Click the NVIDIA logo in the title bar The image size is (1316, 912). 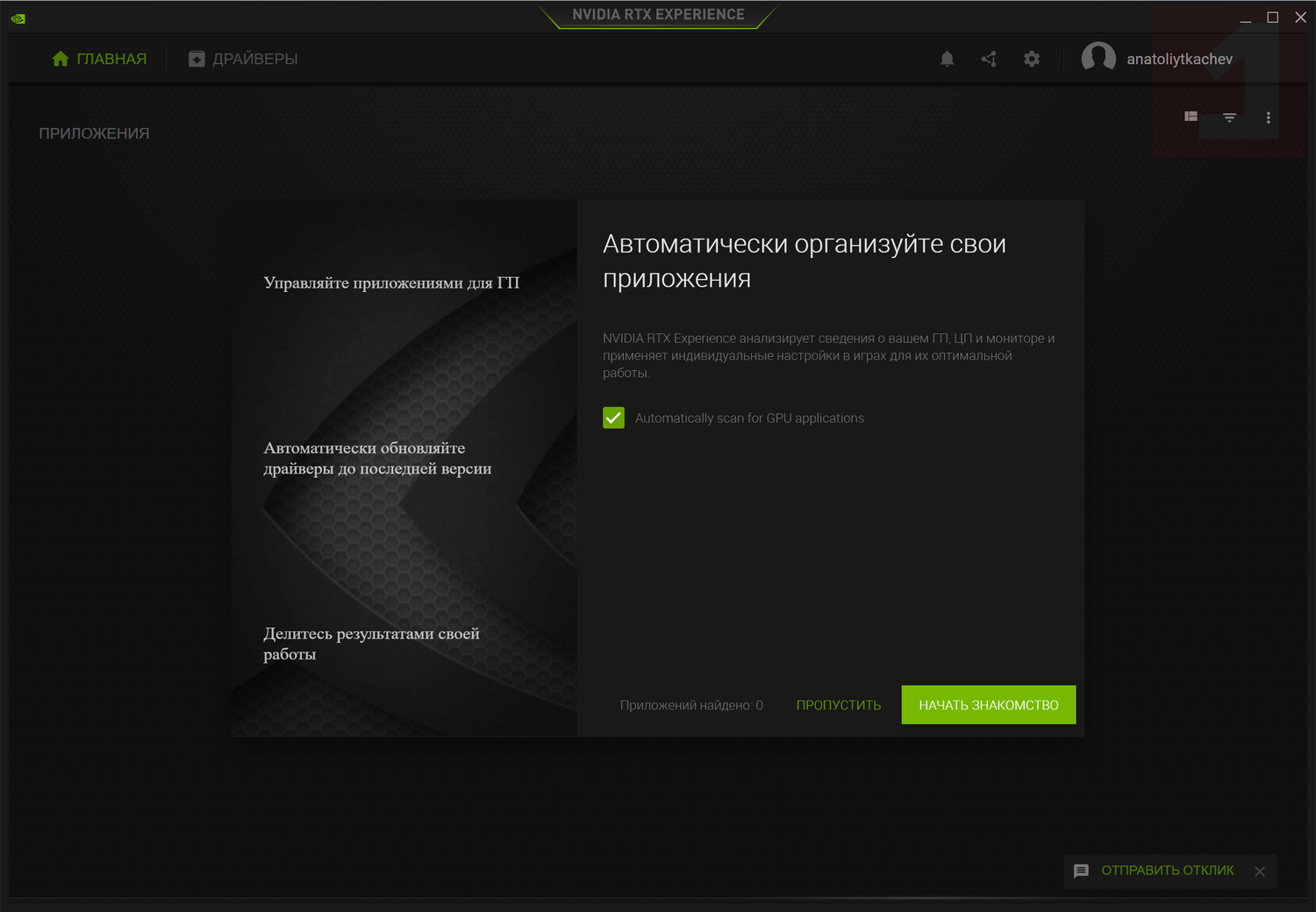point(18,18)
